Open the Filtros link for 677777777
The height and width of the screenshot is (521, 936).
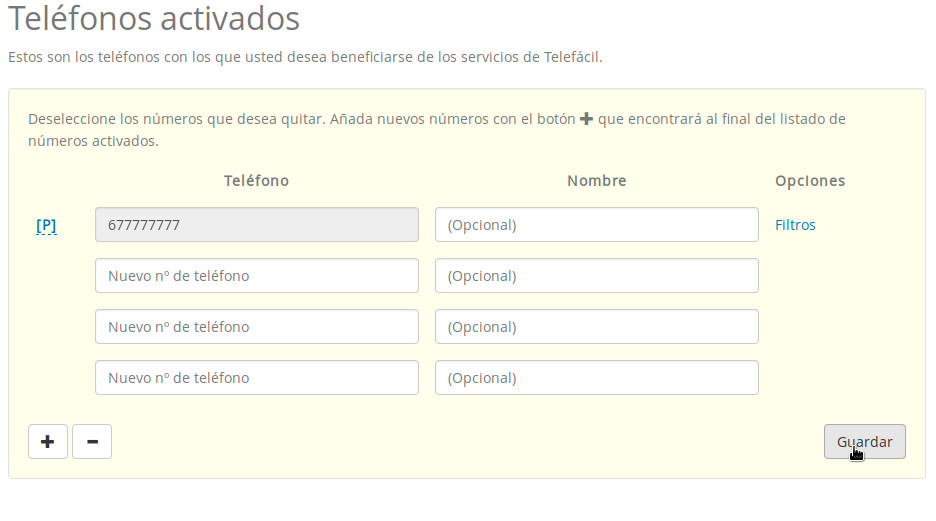coord(795,225)
